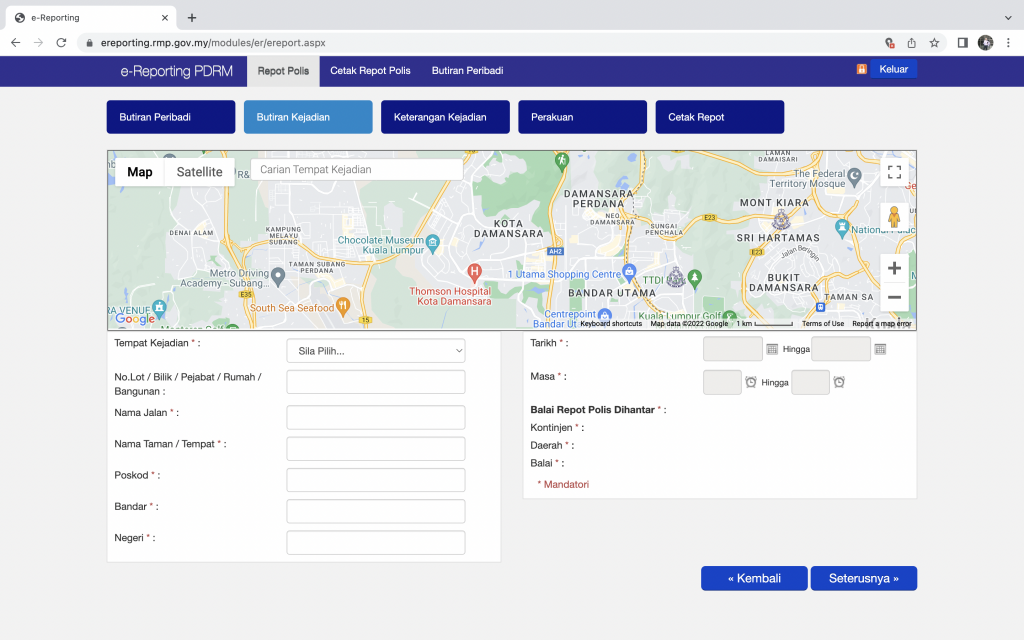Zoom out on the map
The width and height of the screenshot is (1024, 640).
(894, 297)
